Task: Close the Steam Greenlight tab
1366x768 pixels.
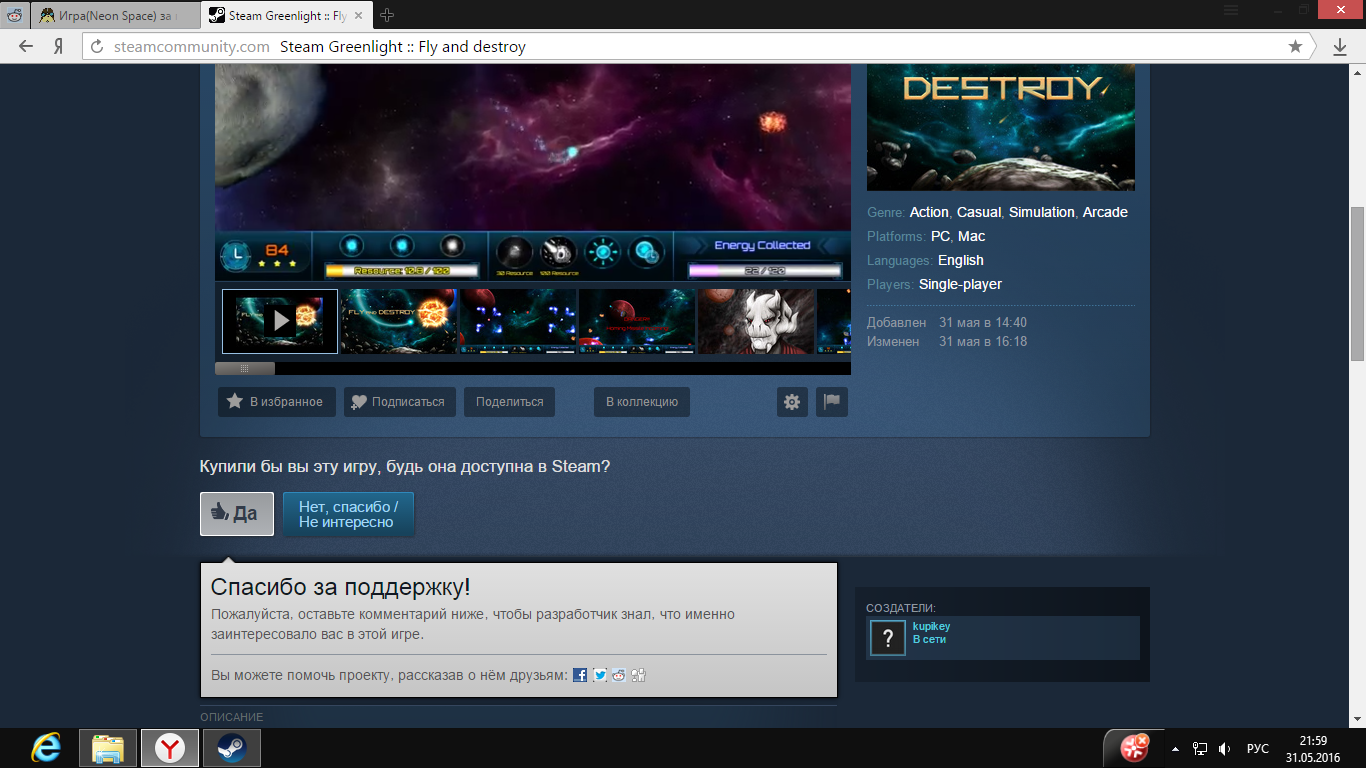Action: [359, 15]
